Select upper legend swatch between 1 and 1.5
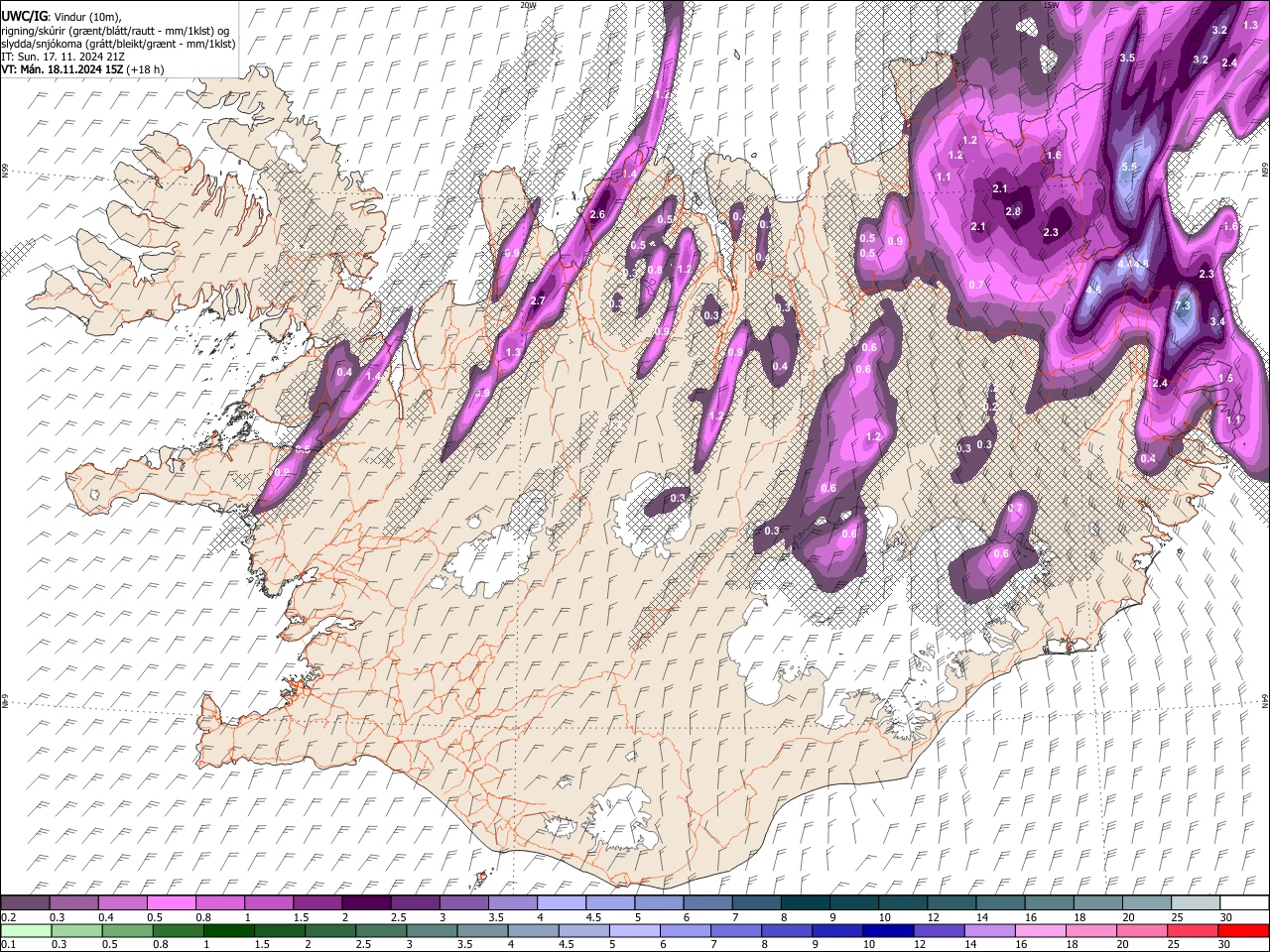 click(x=268, y=902)
